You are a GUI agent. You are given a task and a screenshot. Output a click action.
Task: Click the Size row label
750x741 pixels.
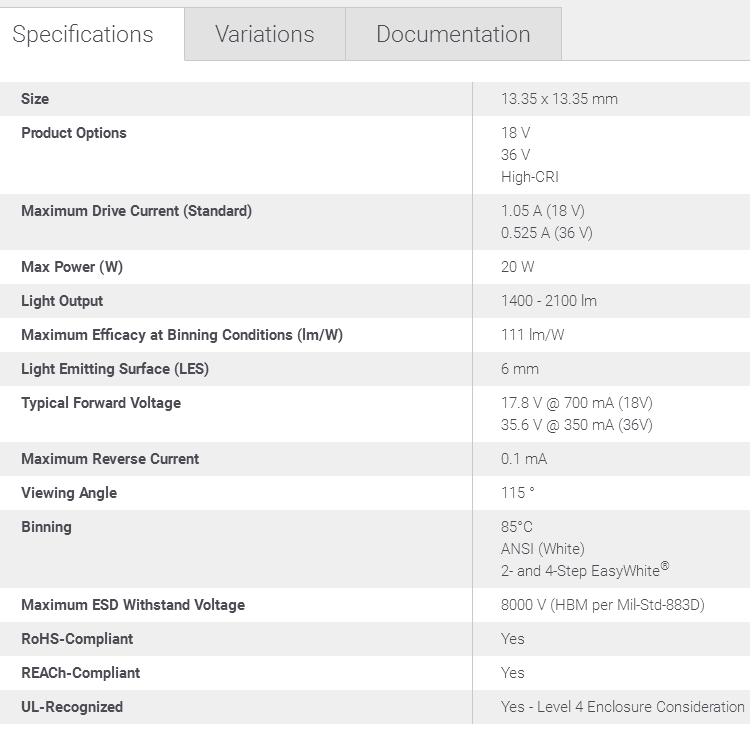[35, 99]
